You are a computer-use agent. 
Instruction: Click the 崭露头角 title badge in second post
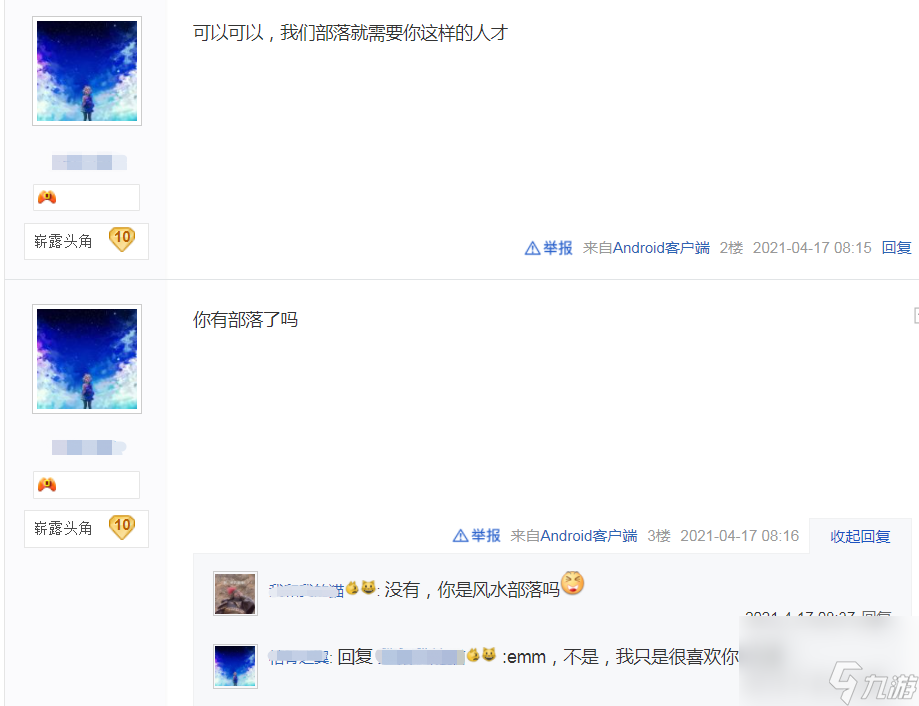pos(63,528)
